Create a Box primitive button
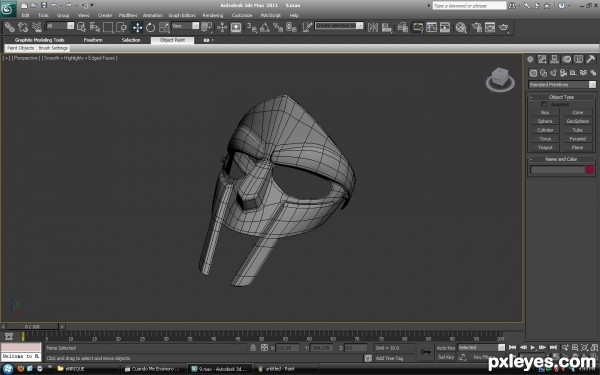 [x=545, y=112]
